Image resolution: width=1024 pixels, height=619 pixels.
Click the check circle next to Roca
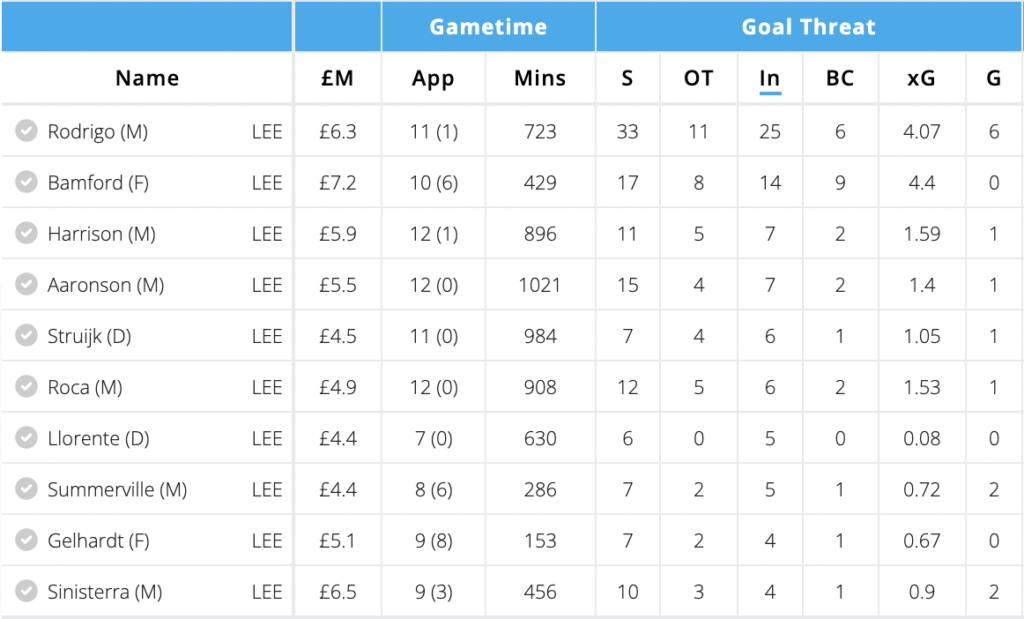pos(26,387)
